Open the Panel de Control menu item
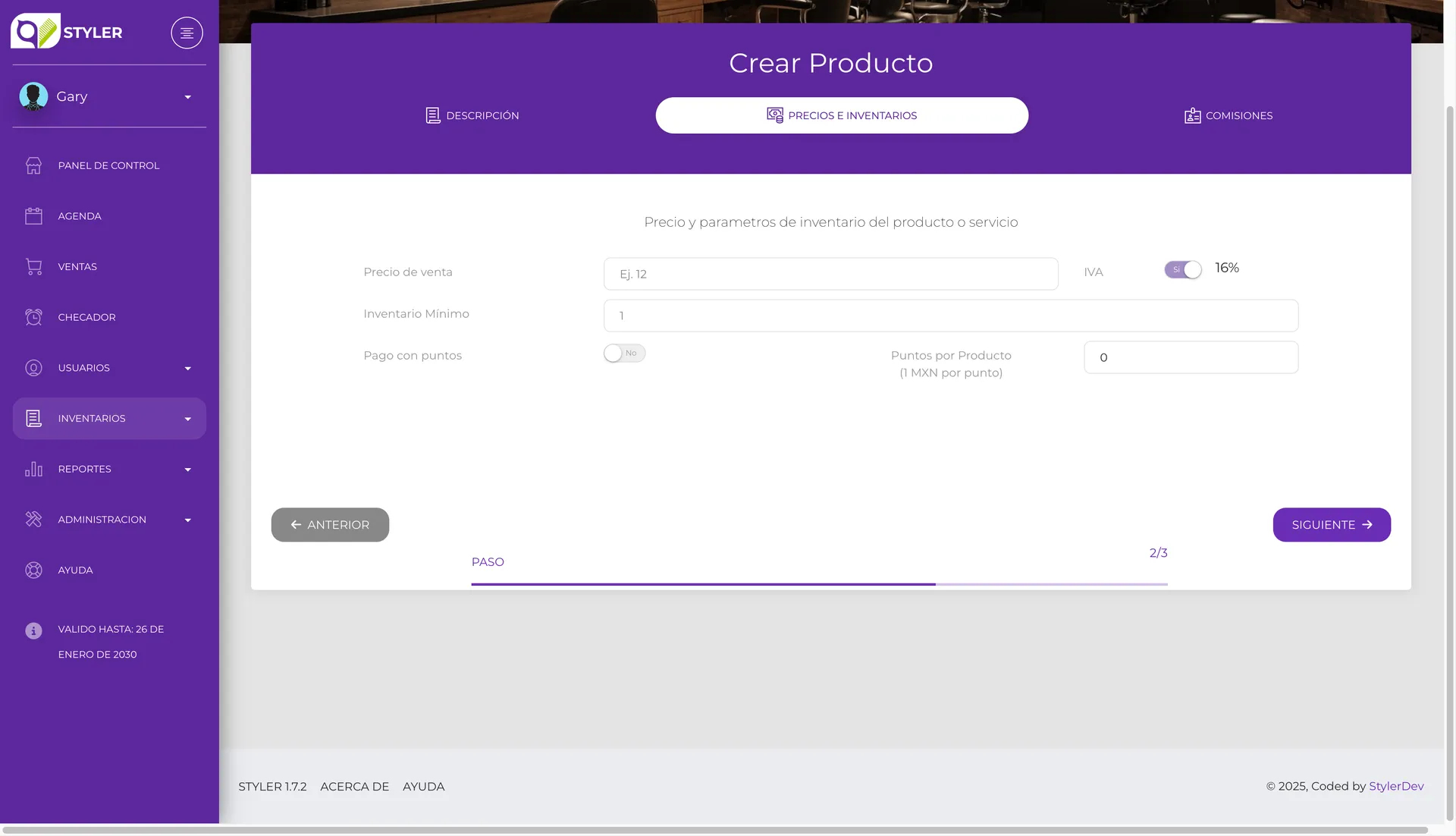The width and height of the screenshot is (1456, 836). coord(109,165)
